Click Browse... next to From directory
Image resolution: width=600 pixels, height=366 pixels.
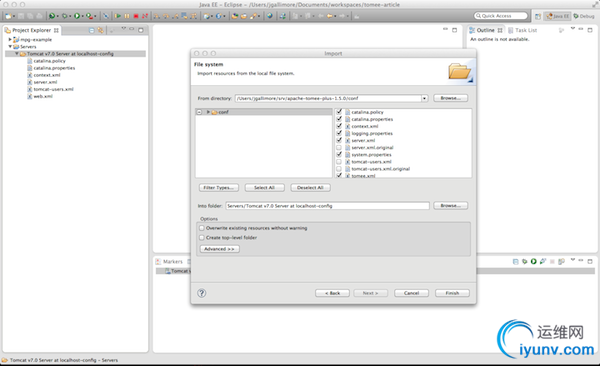[x=450, y=98]
